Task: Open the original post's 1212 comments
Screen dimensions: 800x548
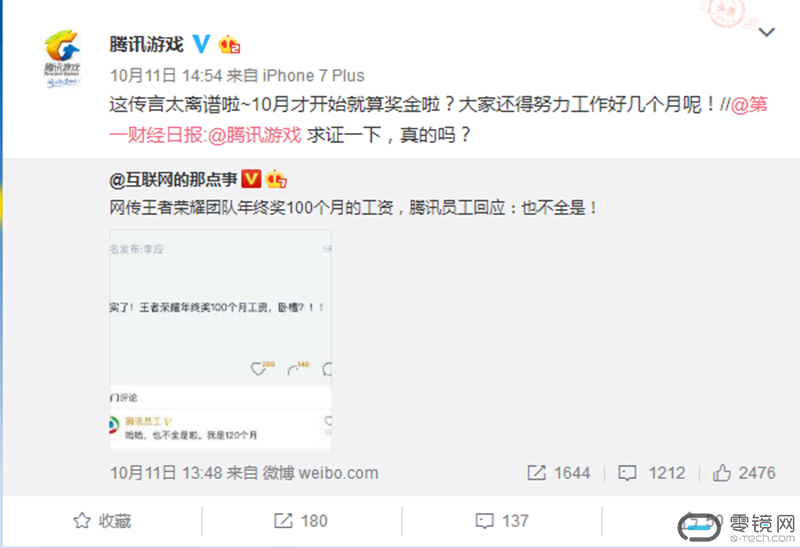Action: pos(652,473)
